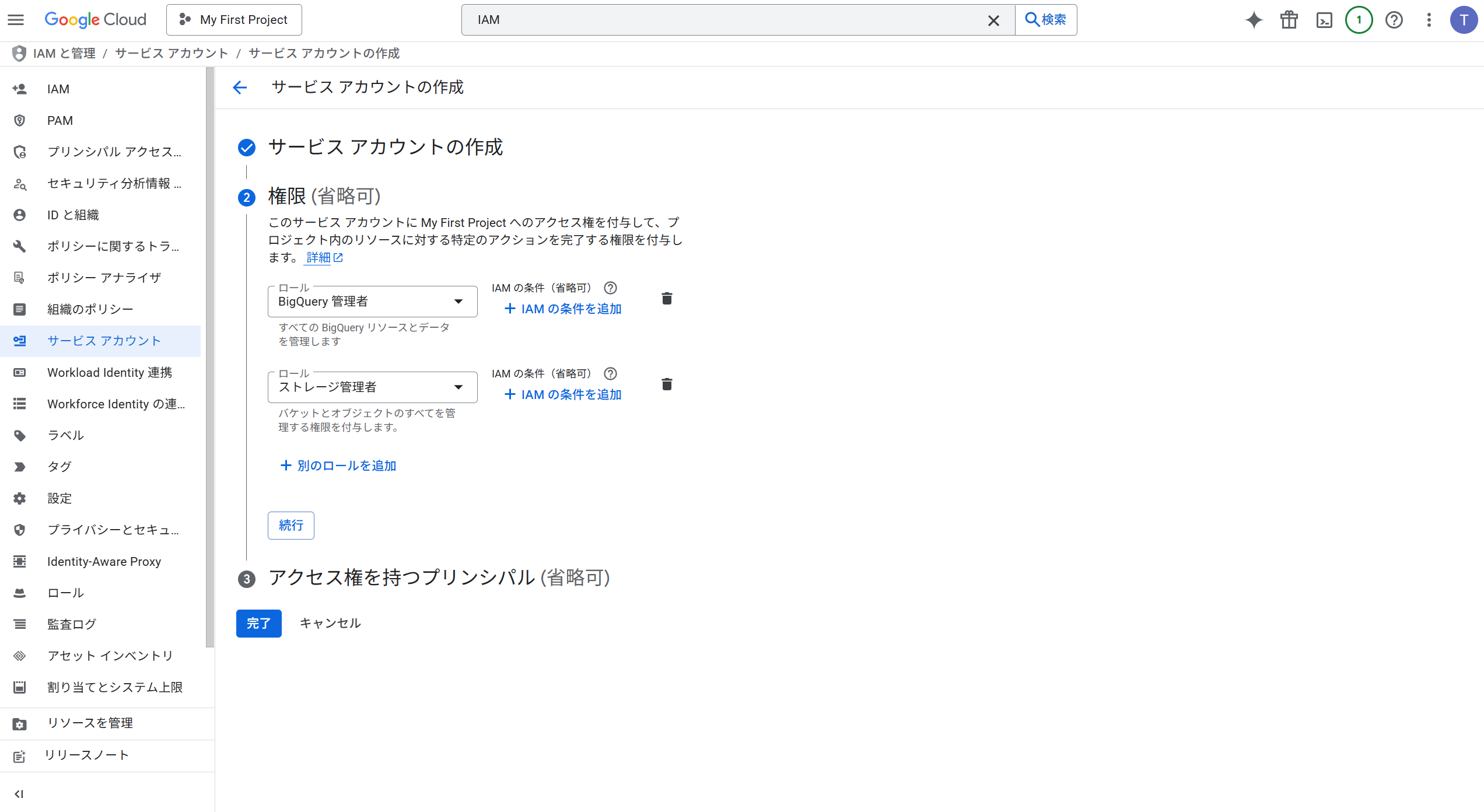1484x812 pixels.
Task: Click back arrow next to page title
Action: (x=240, y=87)
